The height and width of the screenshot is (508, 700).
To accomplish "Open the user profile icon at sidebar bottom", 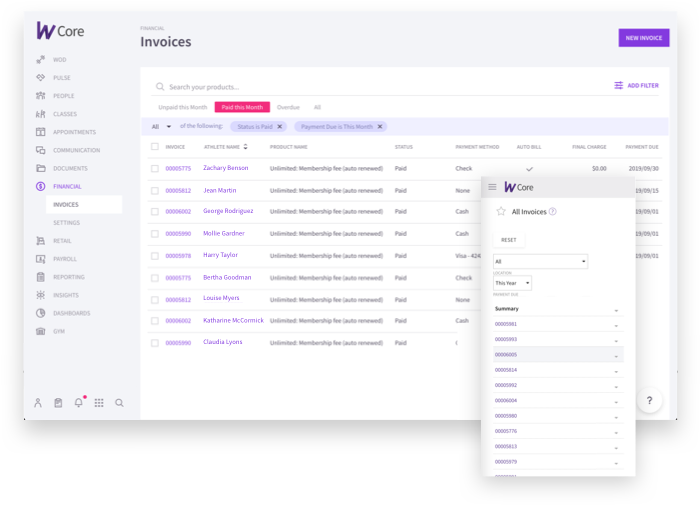I will point(38,403).
